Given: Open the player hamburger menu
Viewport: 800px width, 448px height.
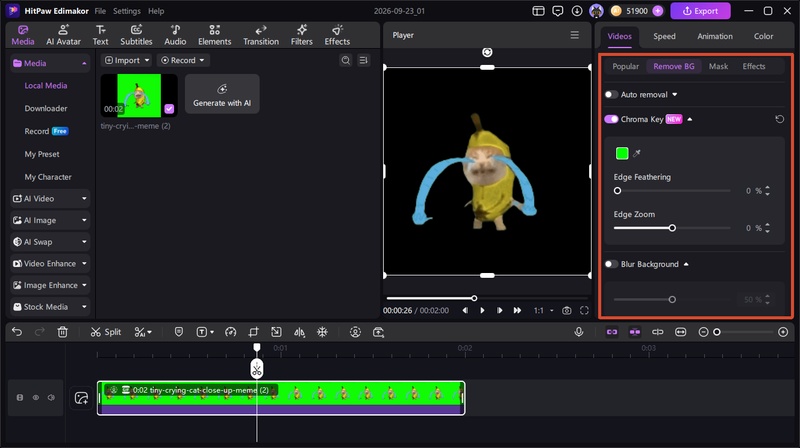Looking at the screenshot, I should [574, 35].
